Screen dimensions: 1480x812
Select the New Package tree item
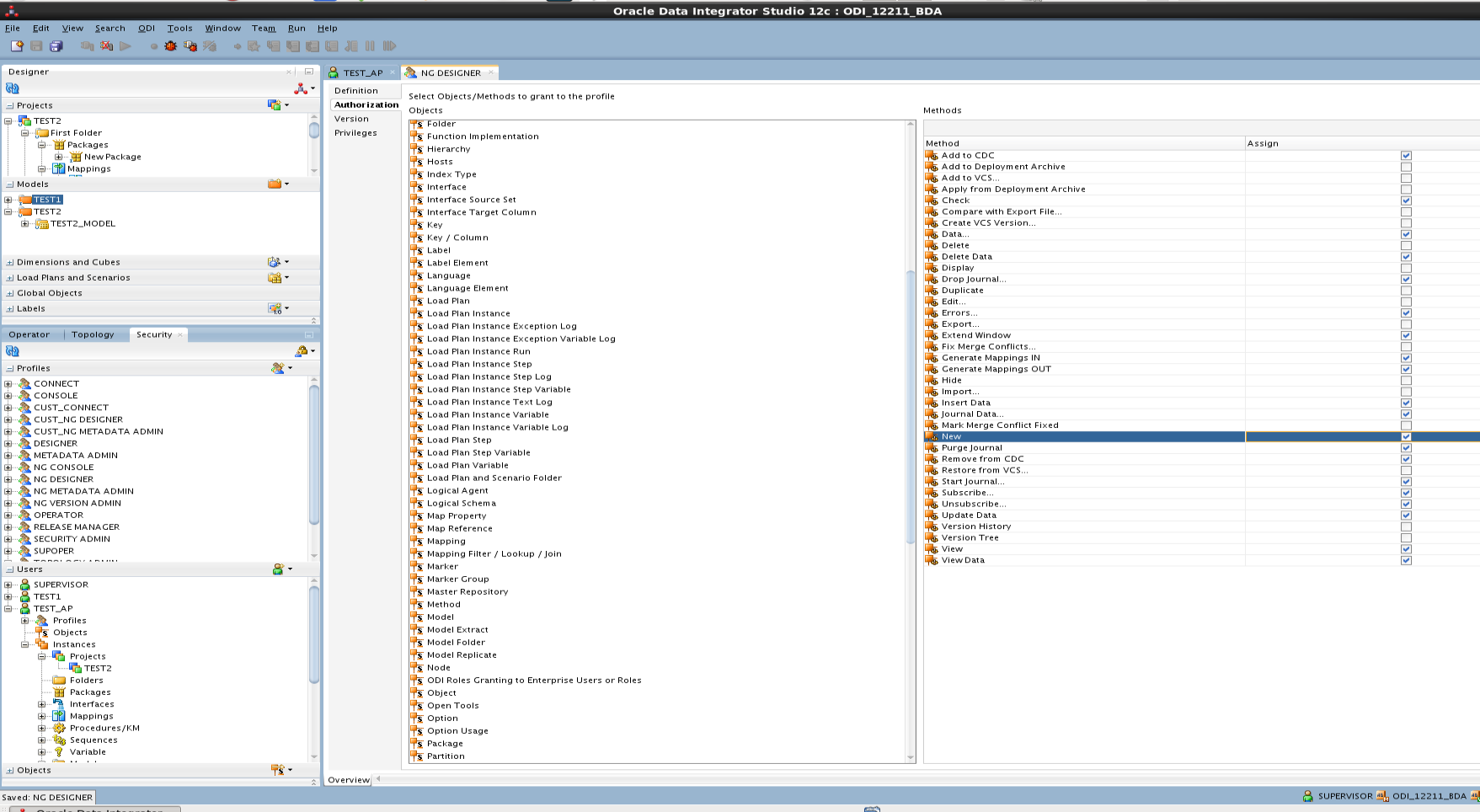pyautogui.click(x=112, y=157)
